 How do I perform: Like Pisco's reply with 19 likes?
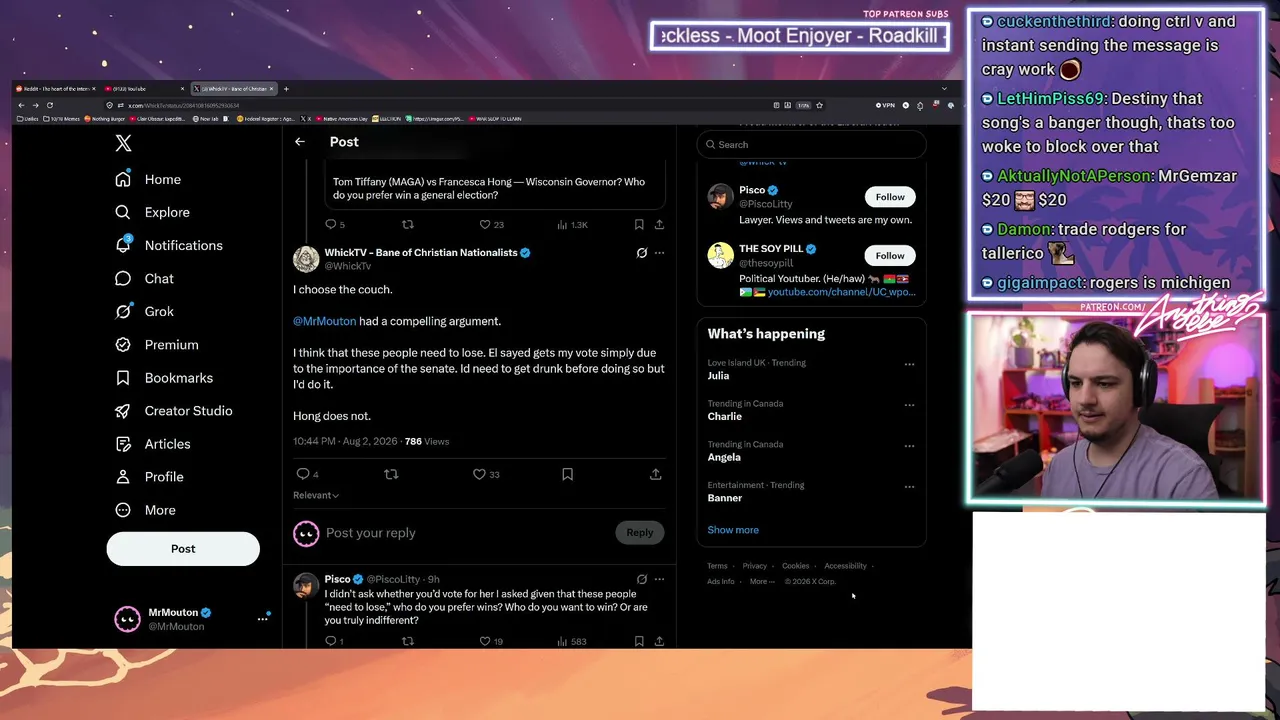(x=491, y=641)
